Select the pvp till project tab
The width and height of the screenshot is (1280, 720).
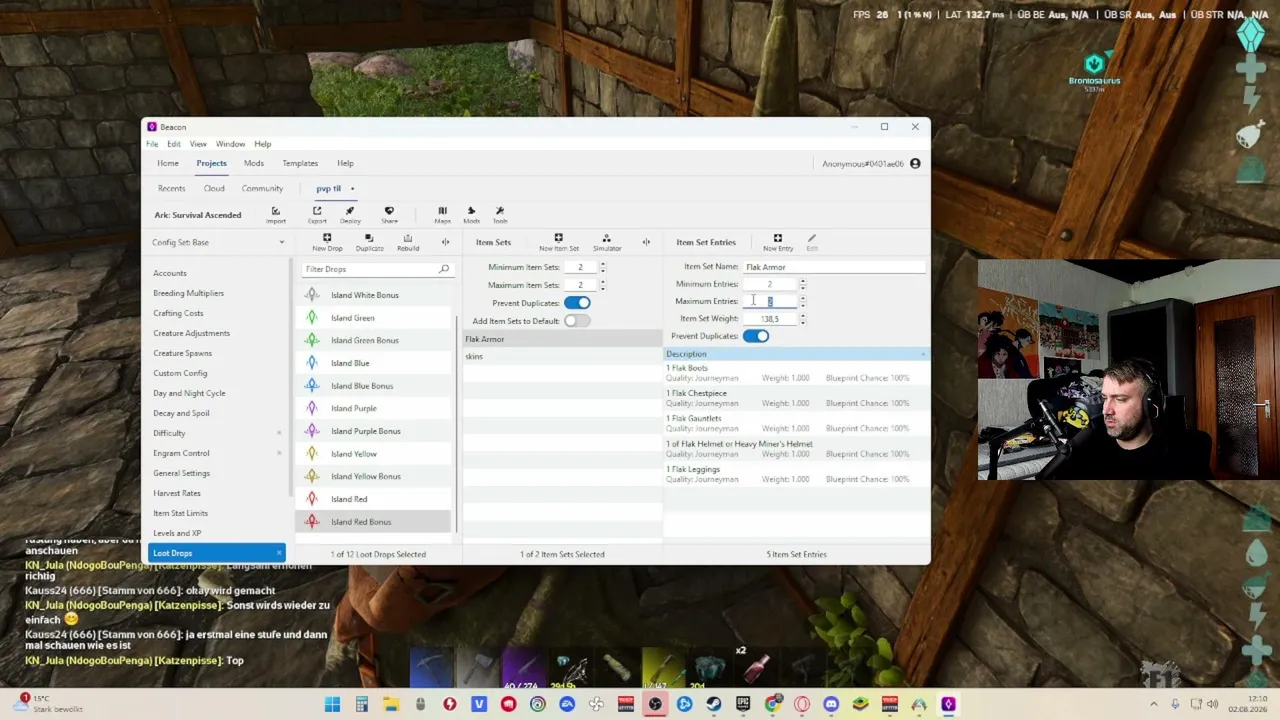coord(328,188)
